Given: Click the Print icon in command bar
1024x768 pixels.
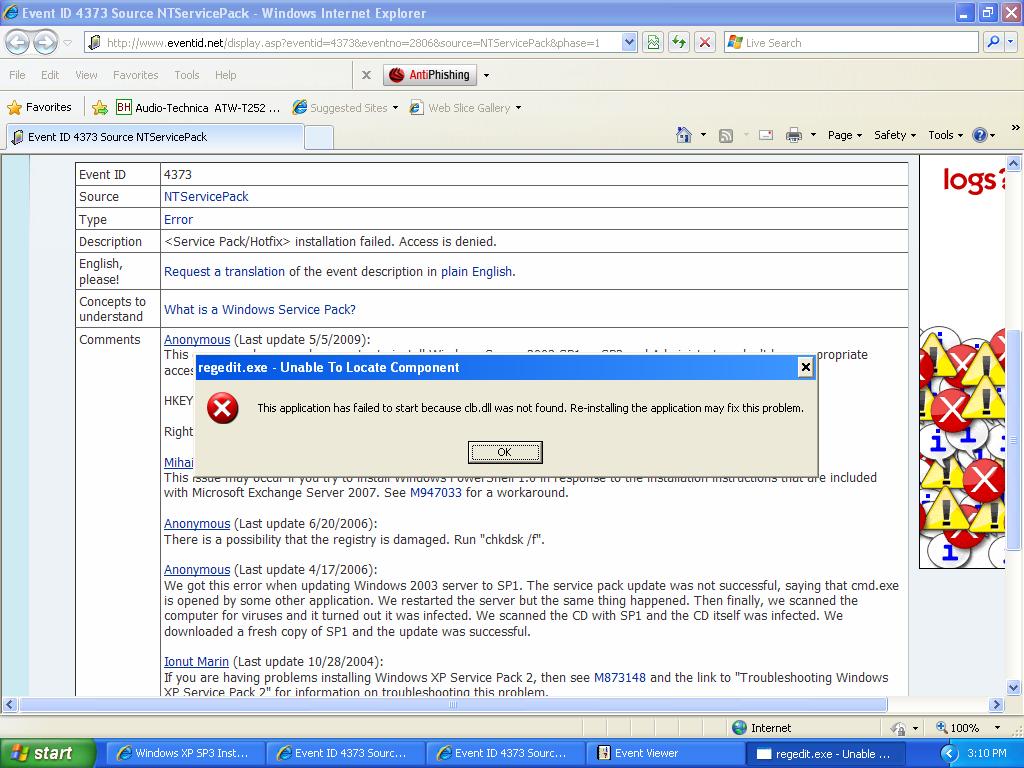Looking at the screenshot, I should tap(794, 135).
